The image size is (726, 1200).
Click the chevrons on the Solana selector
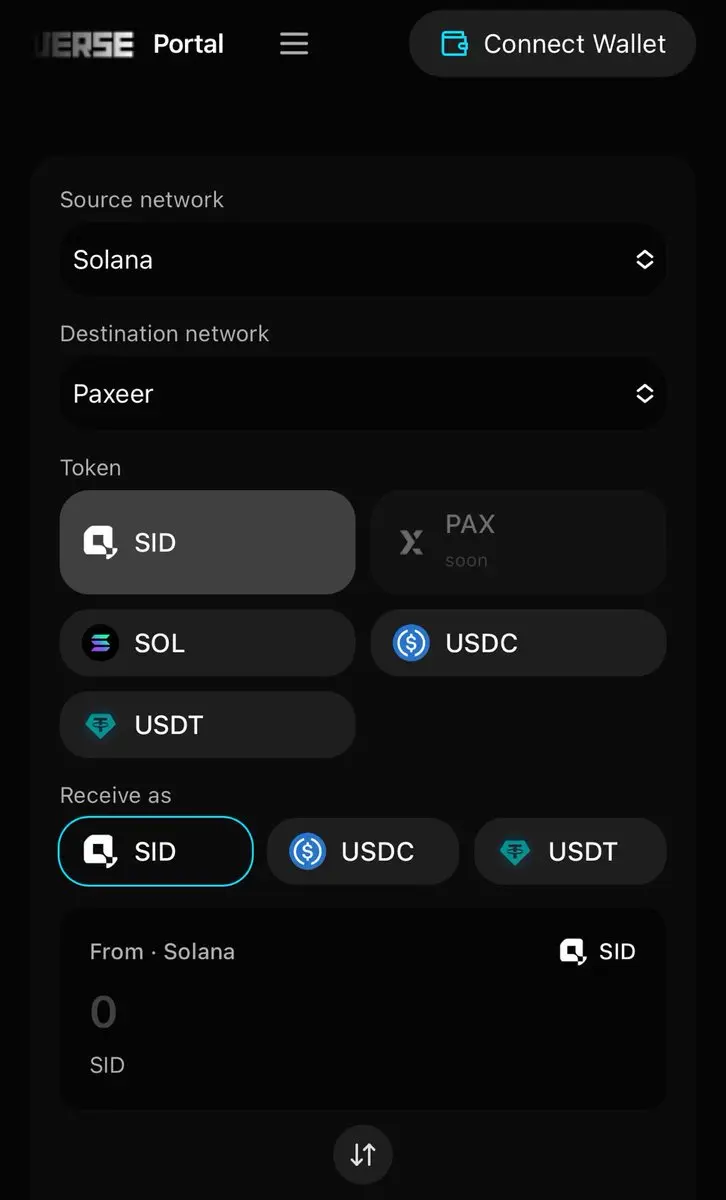[x=645, y=260]
